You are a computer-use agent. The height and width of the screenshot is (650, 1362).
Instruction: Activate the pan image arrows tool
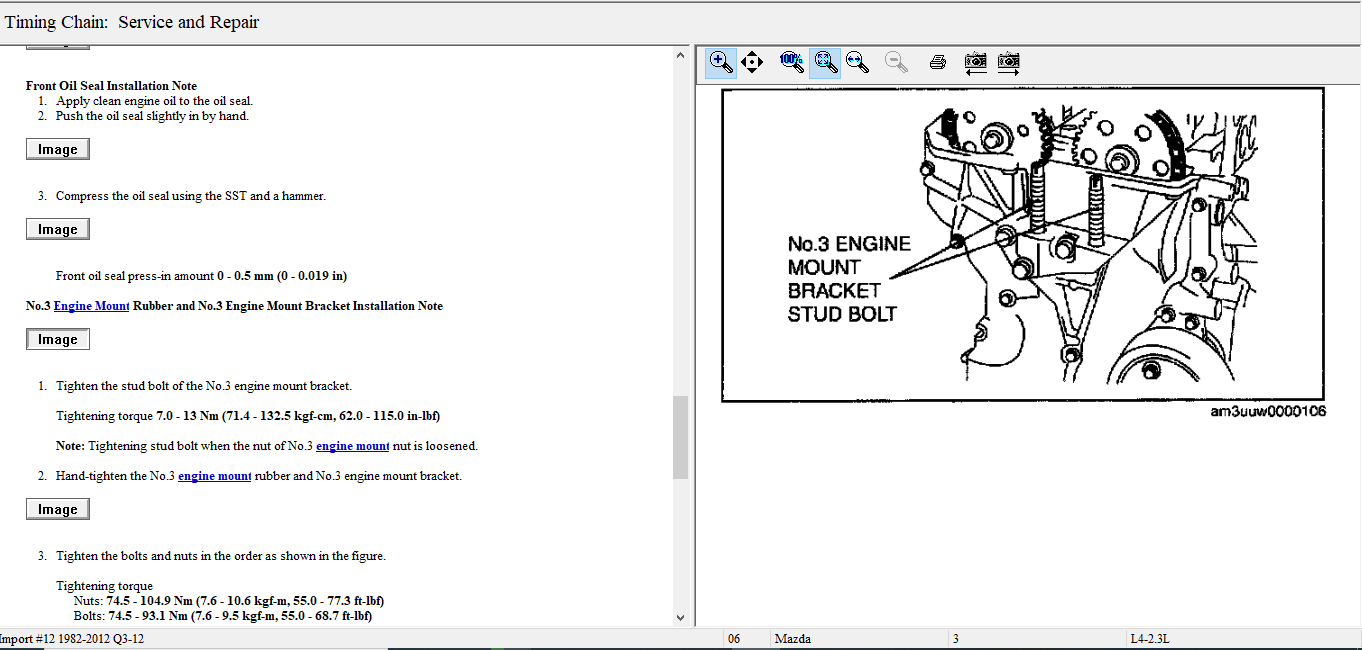753,62
